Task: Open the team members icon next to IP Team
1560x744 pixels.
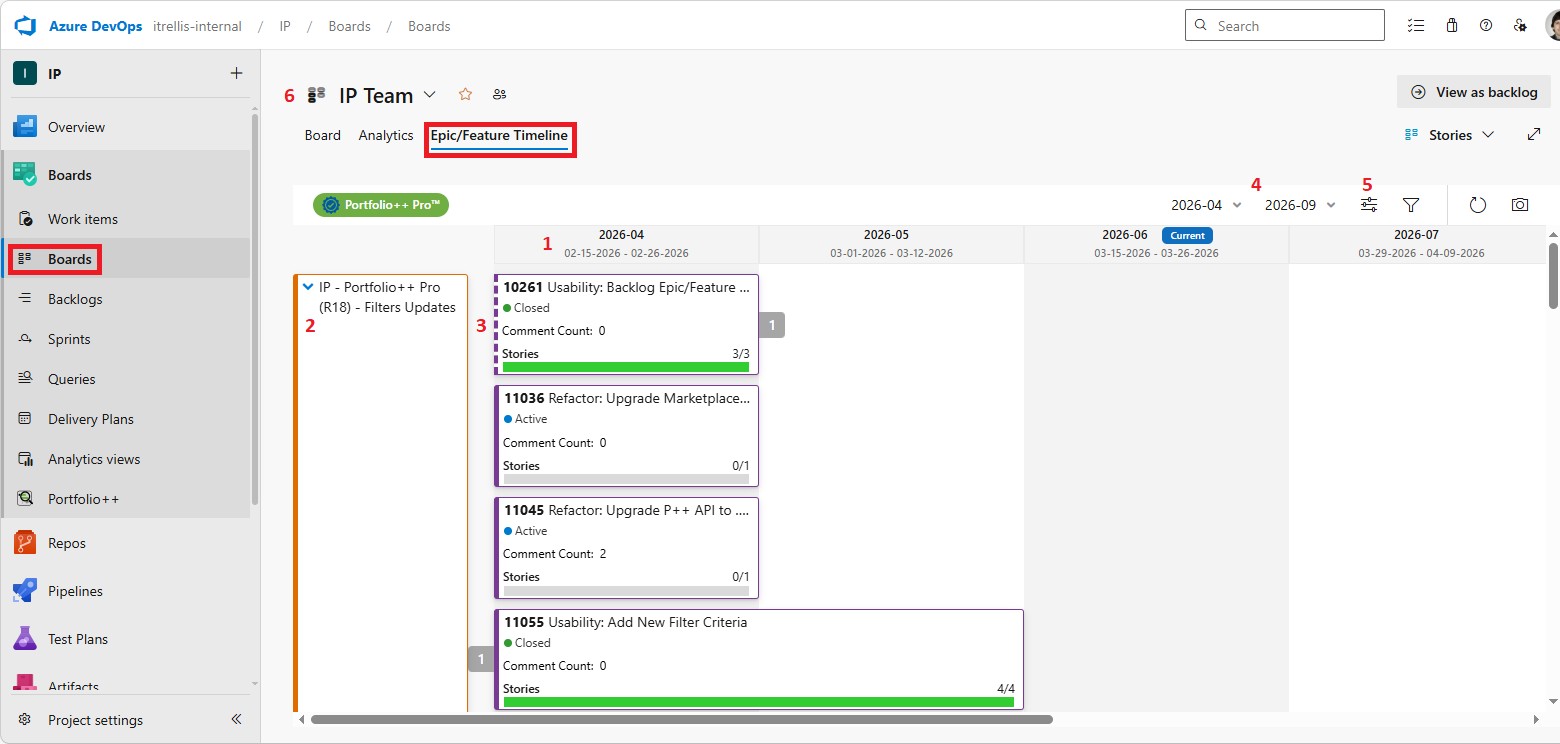Action: pyautogui.click(x=500, y=94)
